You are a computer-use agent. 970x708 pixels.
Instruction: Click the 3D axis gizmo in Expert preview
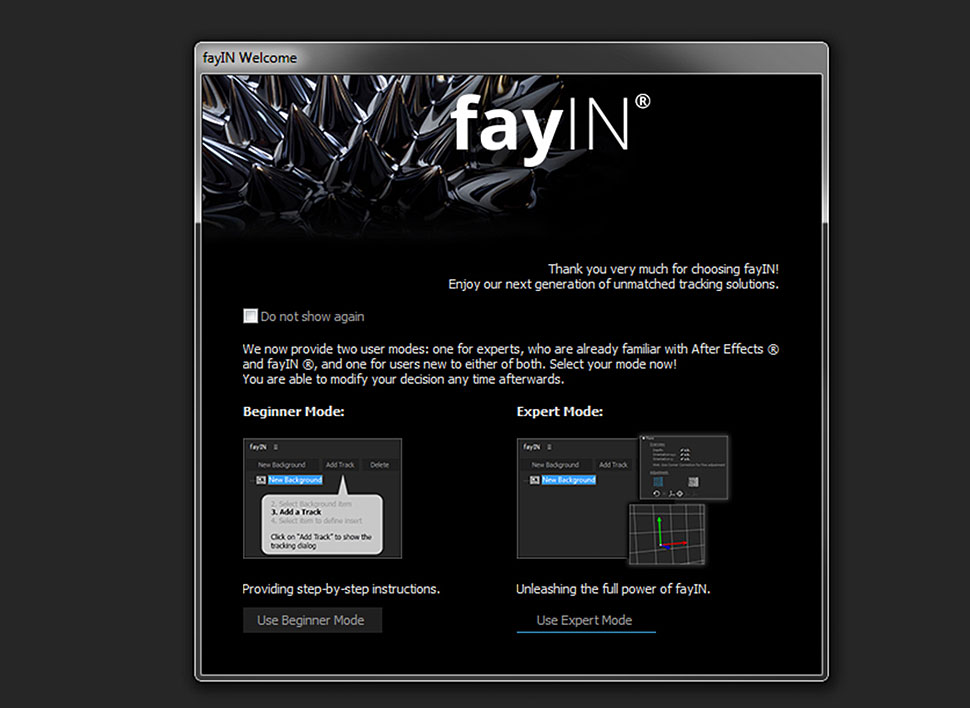pyautogui.click(x=671, y=533)
